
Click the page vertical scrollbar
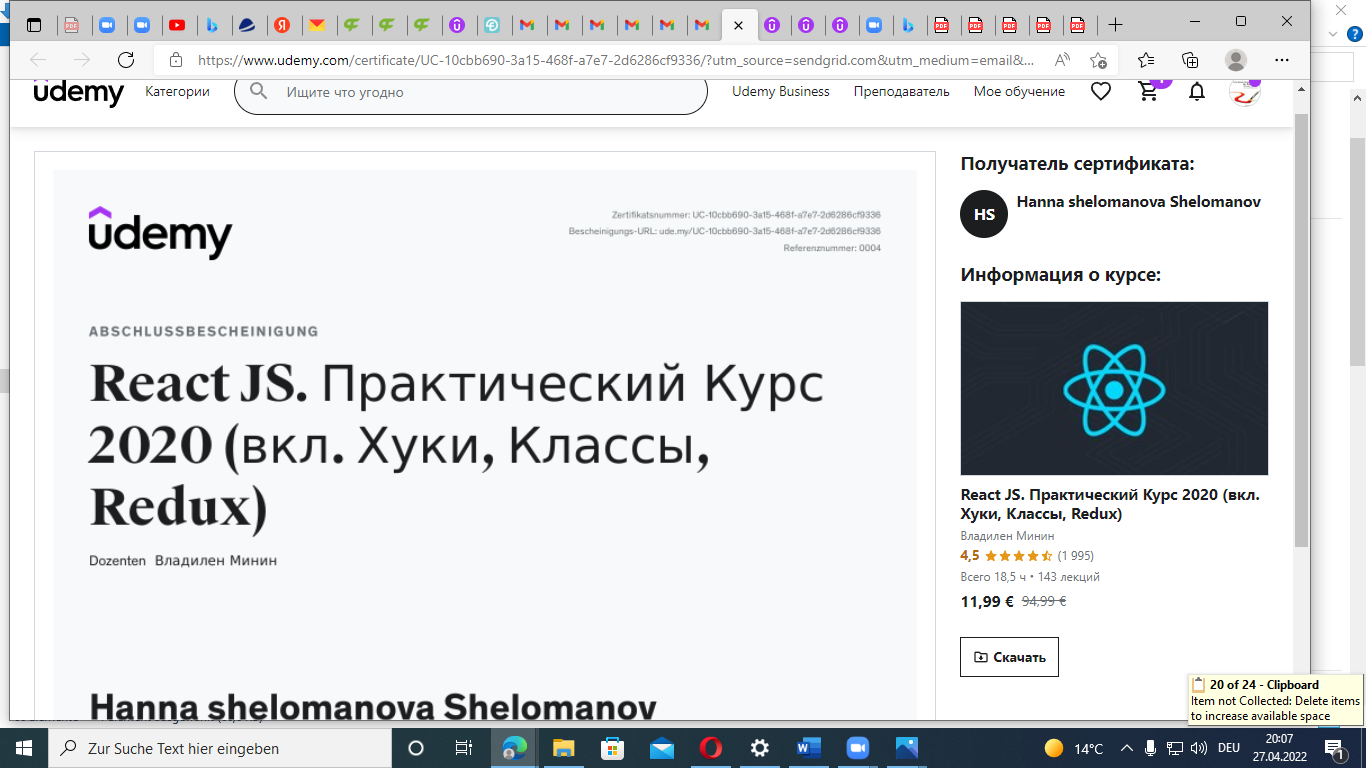1301,330
